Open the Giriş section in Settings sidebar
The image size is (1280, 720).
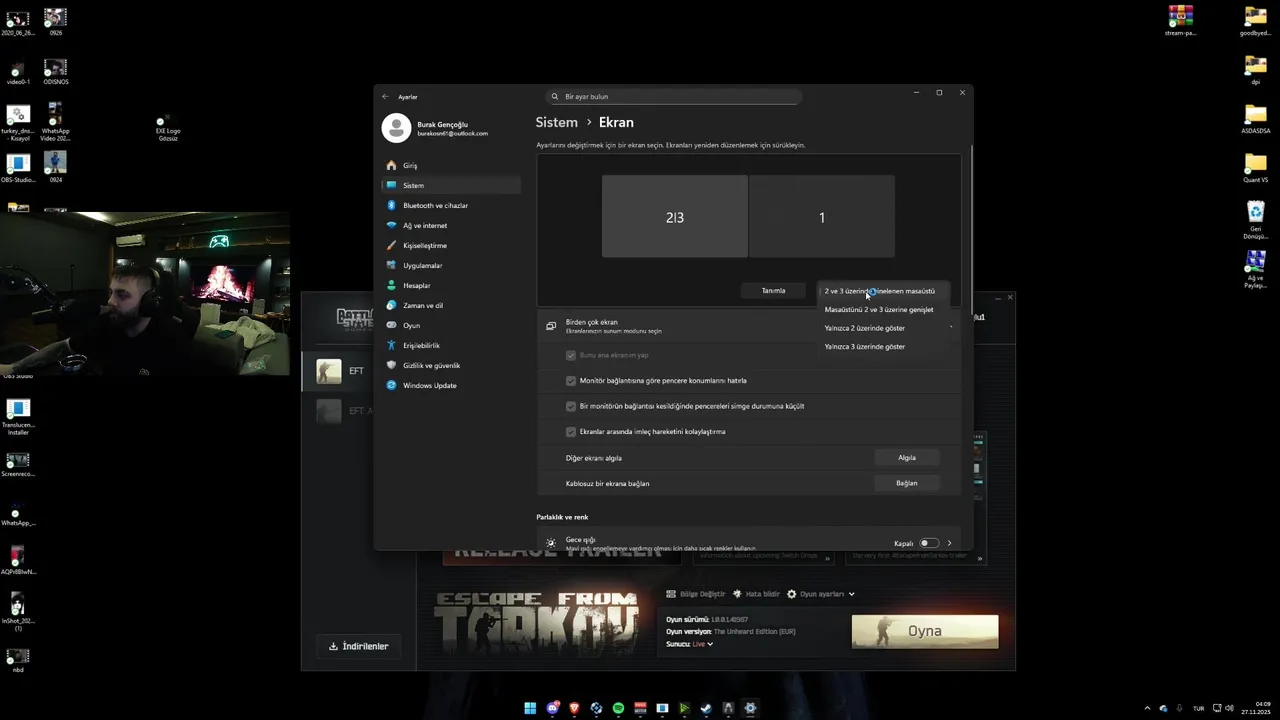450,165
